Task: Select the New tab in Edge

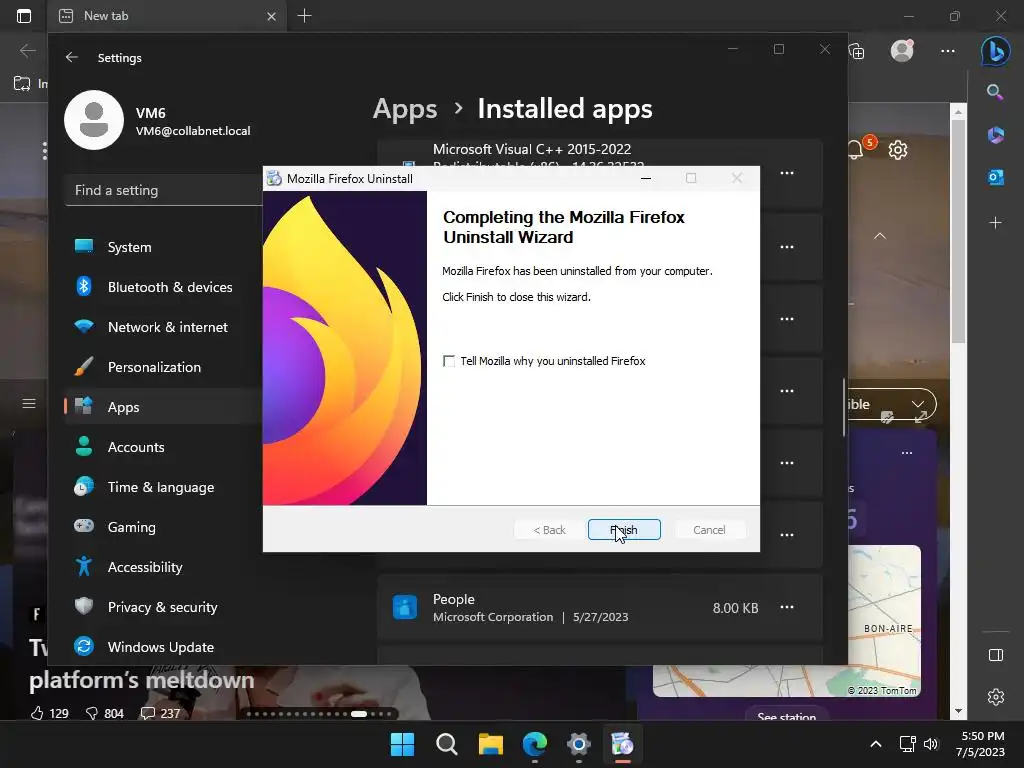Action: coord(166,16)
